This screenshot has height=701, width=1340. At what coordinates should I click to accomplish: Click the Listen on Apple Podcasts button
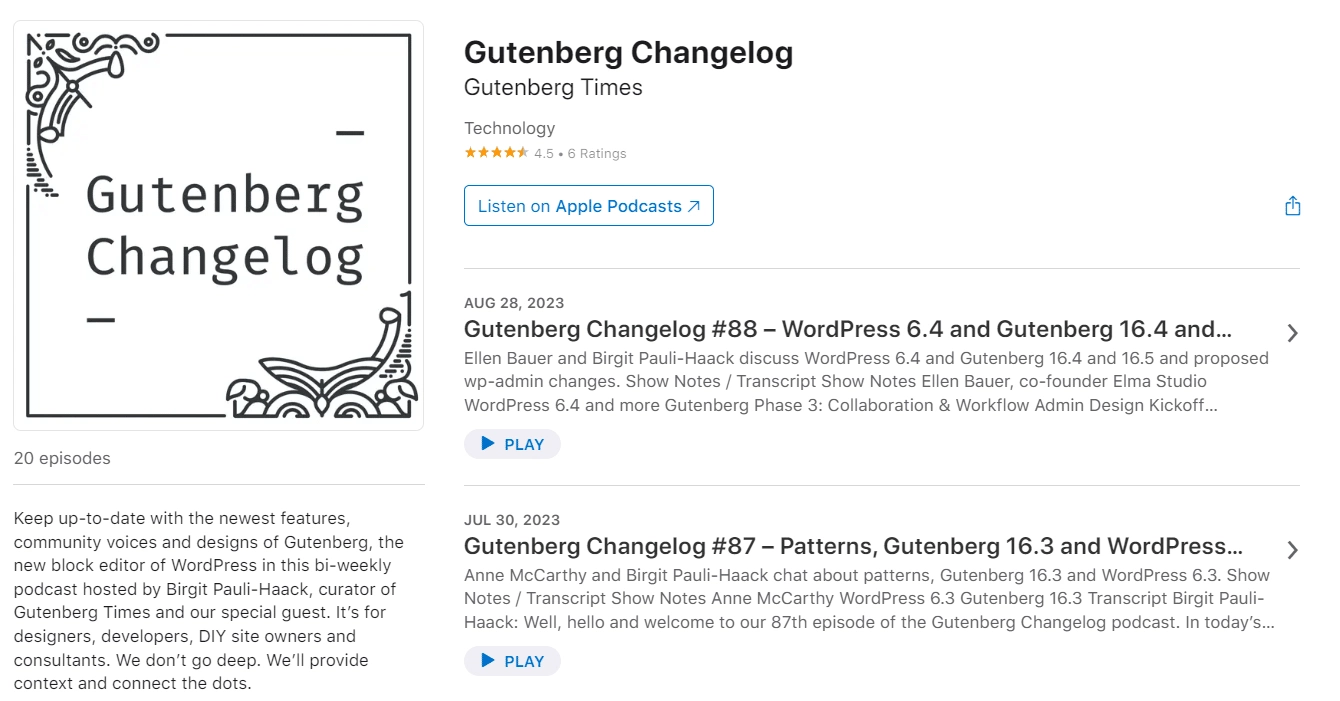pos(588,205)
